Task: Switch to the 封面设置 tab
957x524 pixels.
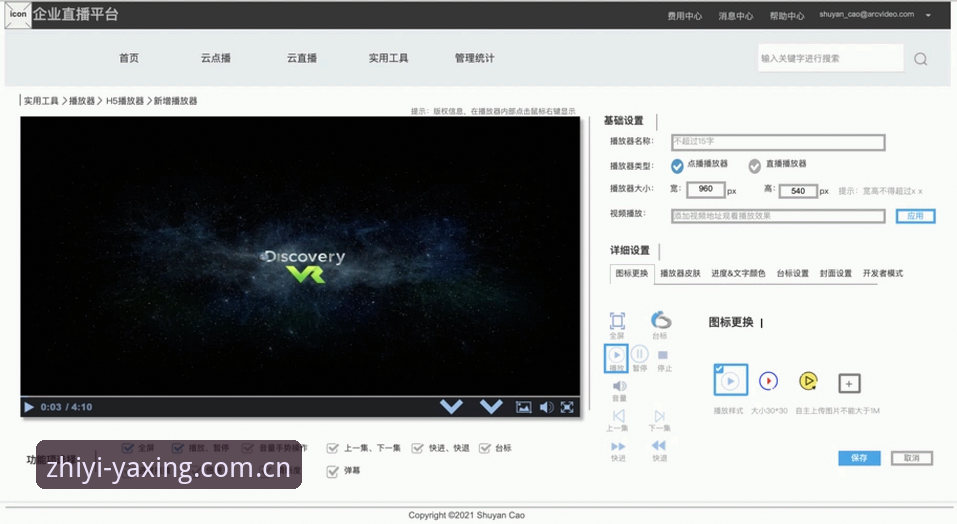Action: (836, 273)
